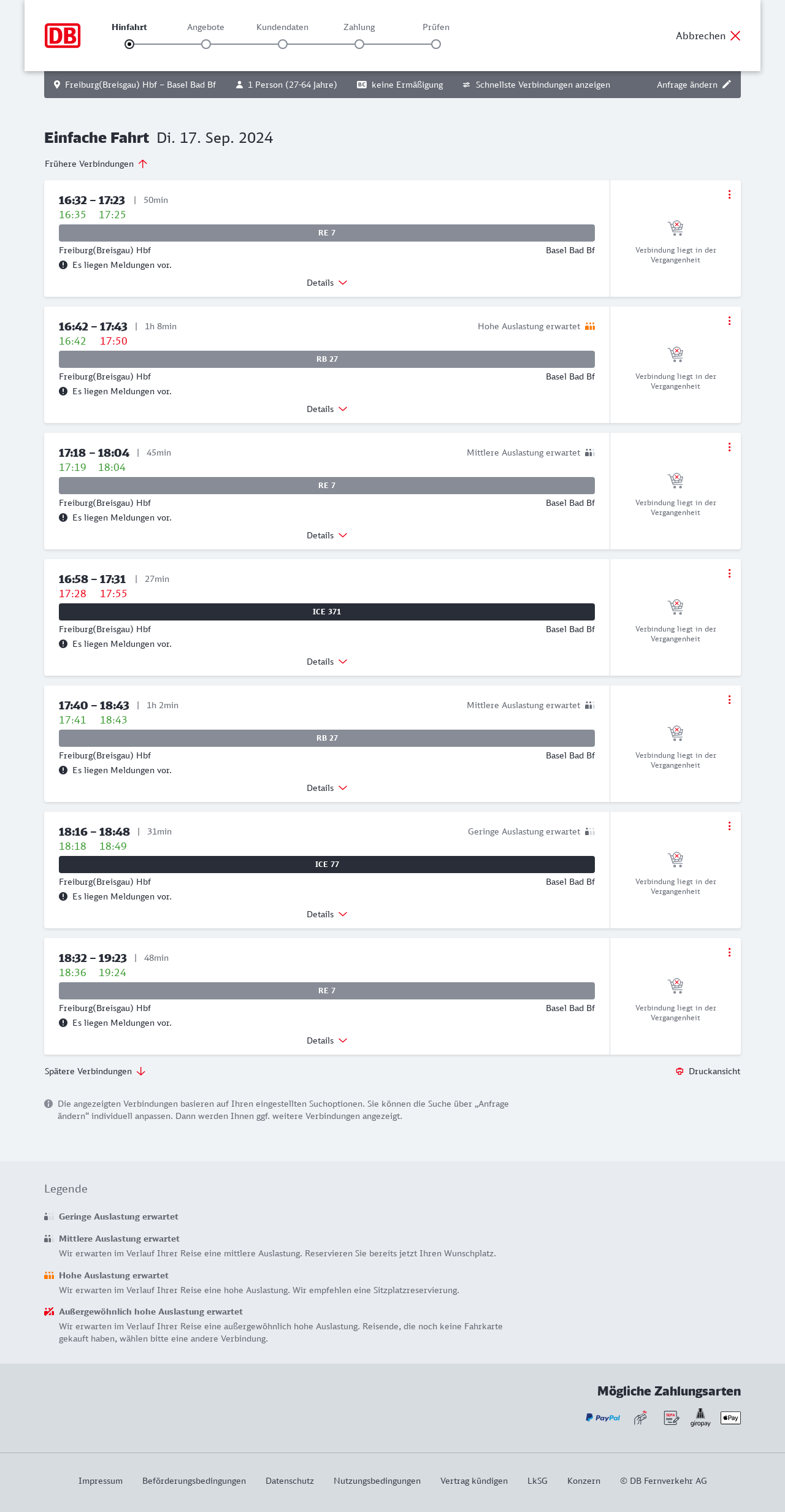Click the printer icon for Druckansicht
The width and height of the screenshot is (785, 1512).
(x=680, y=1071)
